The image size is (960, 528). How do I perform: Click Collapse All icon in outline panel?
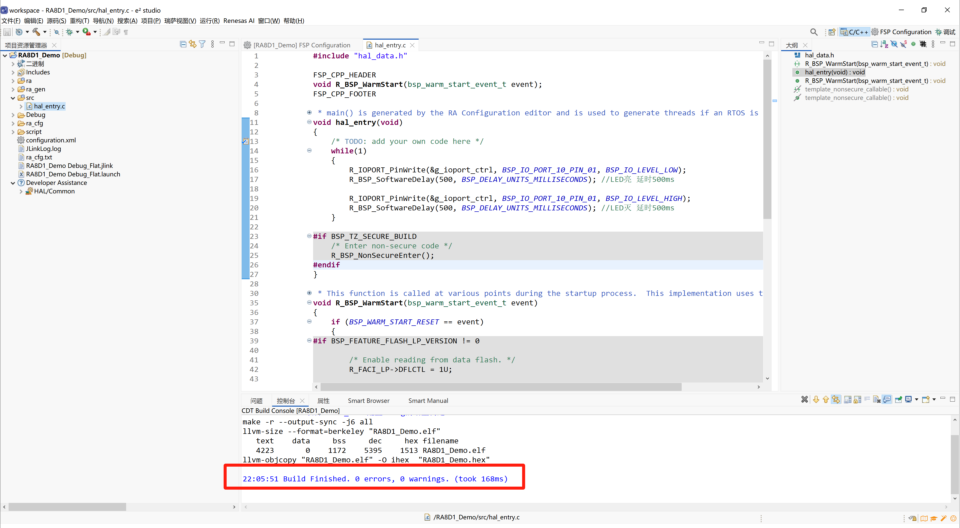[874, 44]
